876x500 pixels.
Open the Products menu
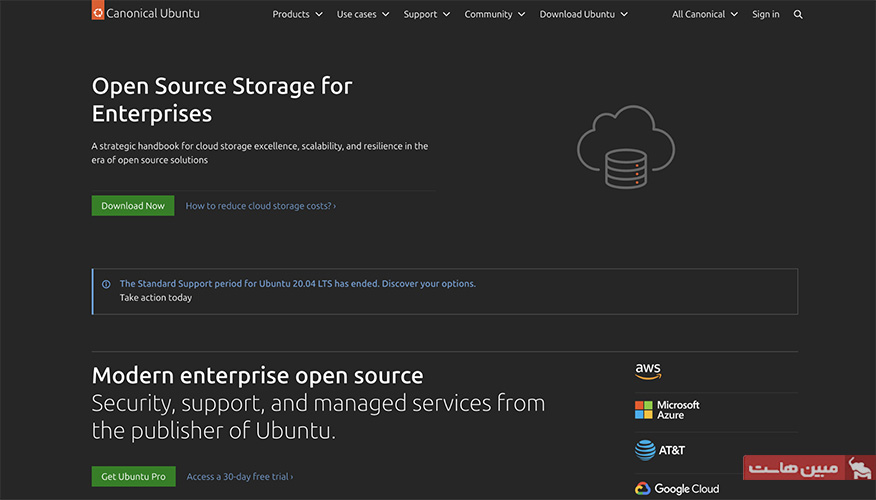pos(297,15)
